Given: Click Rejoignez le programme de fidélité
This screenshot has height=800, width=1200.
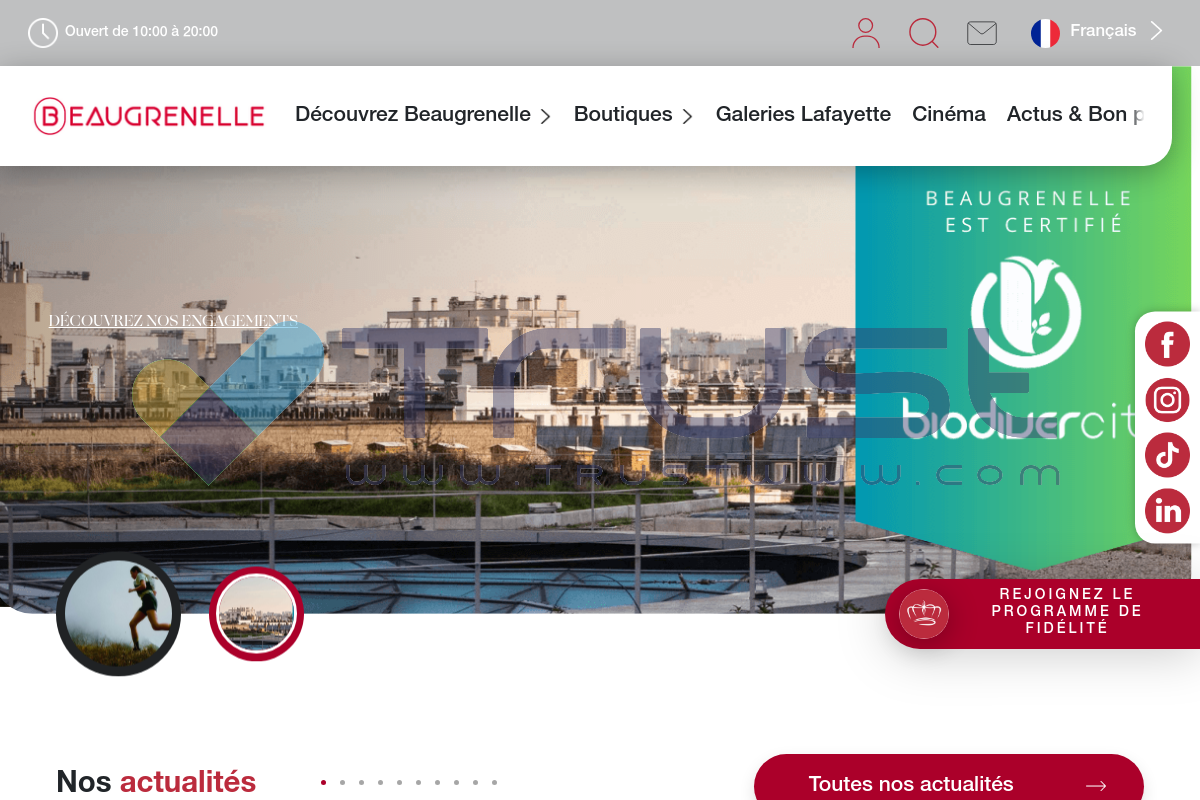Looking at the screenshot, I should pyautogui.click(x=1042, y=613).
